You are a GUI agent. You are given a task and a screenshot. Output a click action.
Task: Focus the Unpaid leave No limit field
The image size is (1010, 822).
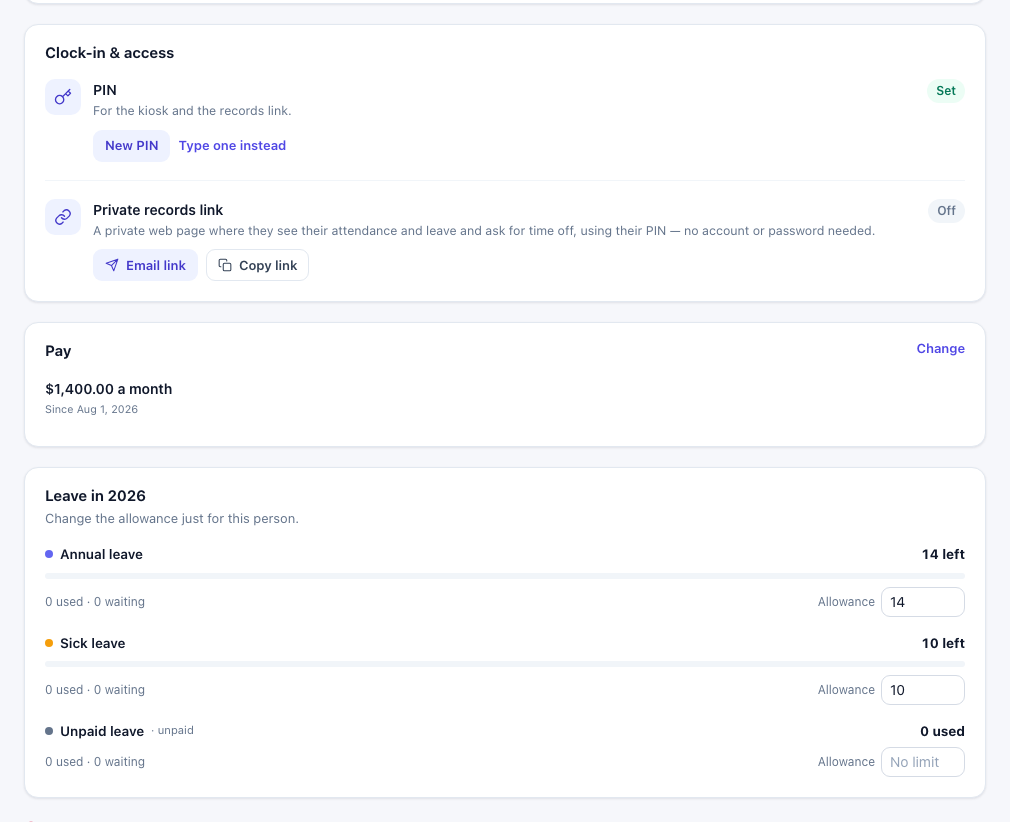pyautogui.click(x=922, y=762)
